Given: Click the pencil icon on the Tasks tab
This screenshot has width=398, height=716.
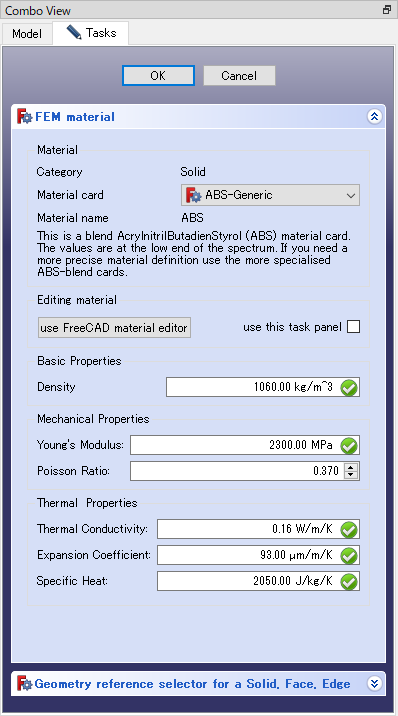Looking at the screenshot, I should click(x=73, y=32).
